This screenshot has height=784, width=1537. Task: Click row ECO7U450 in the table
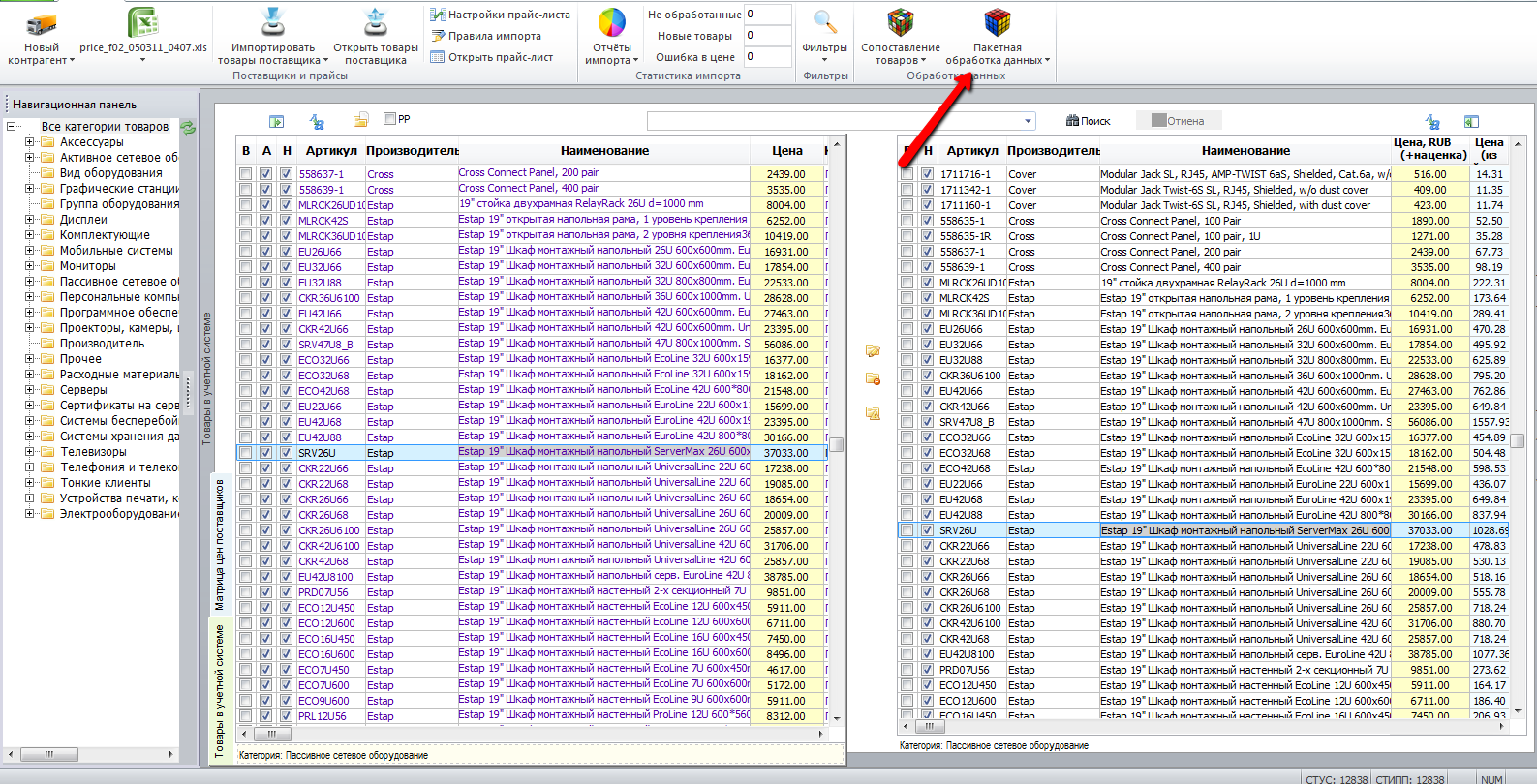532,670
